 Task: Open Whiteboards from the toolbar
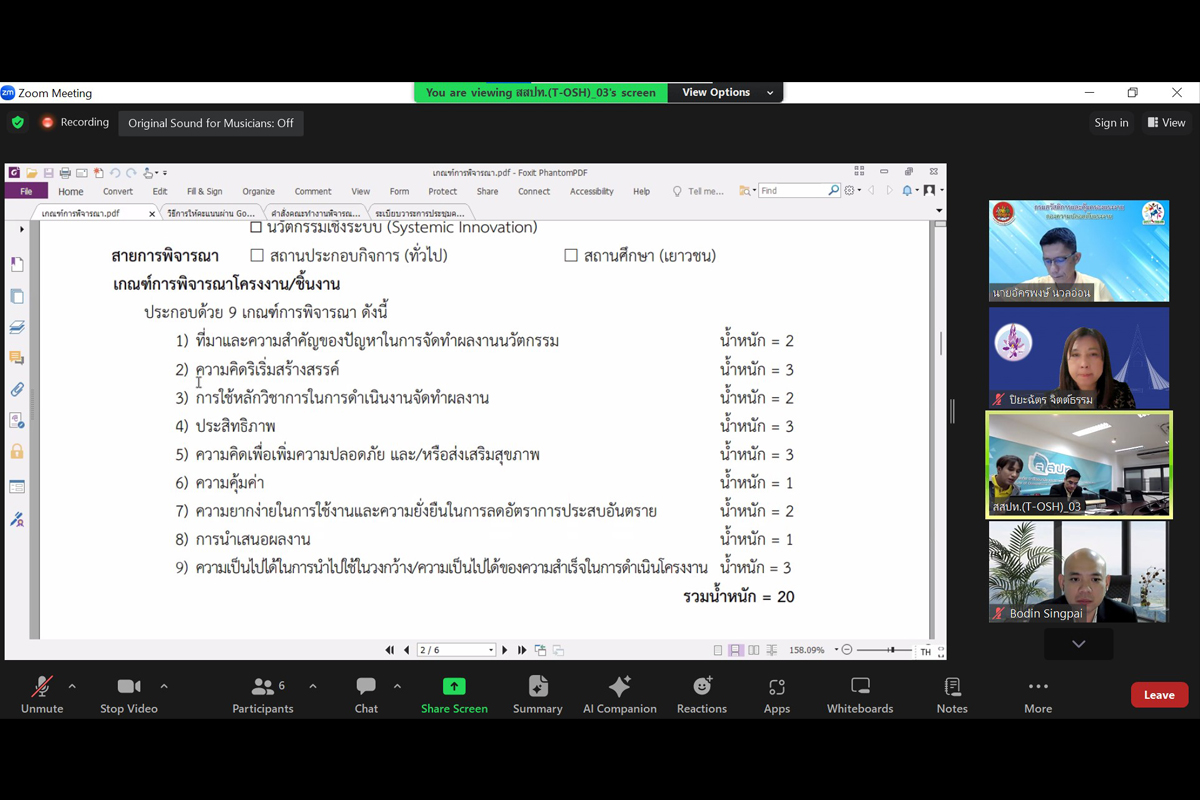click(860, 687)
